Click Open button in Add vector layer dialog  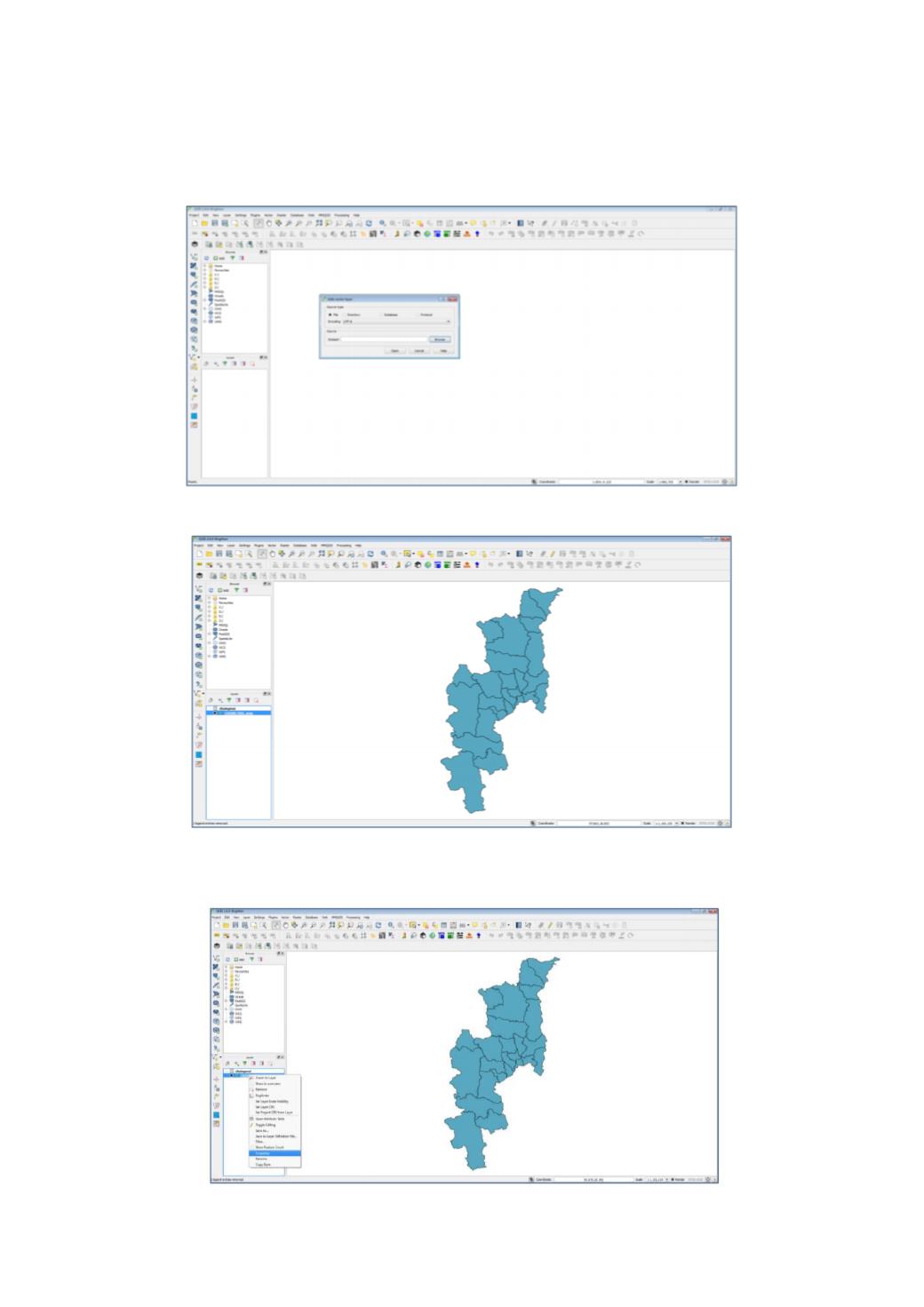[394, 351]
